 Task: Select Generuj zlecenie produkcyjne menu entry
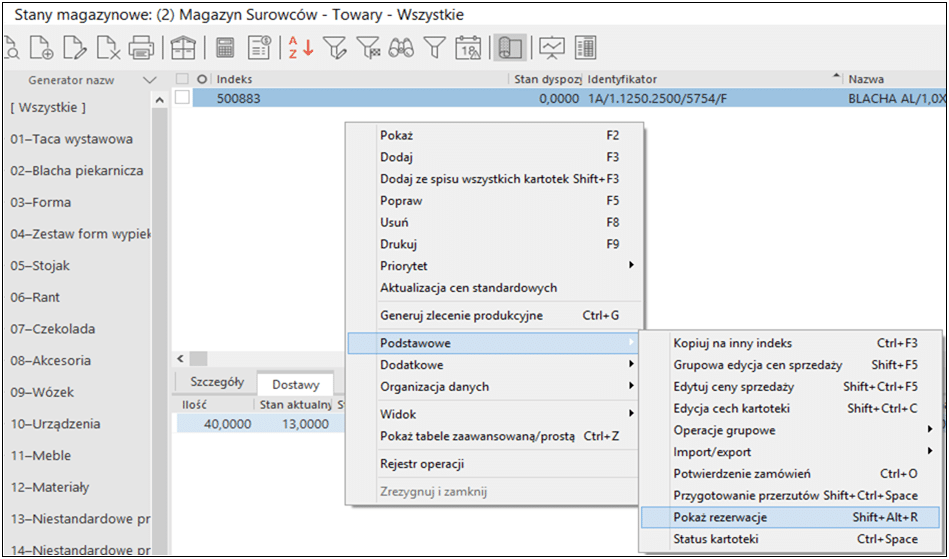point(461,315)
